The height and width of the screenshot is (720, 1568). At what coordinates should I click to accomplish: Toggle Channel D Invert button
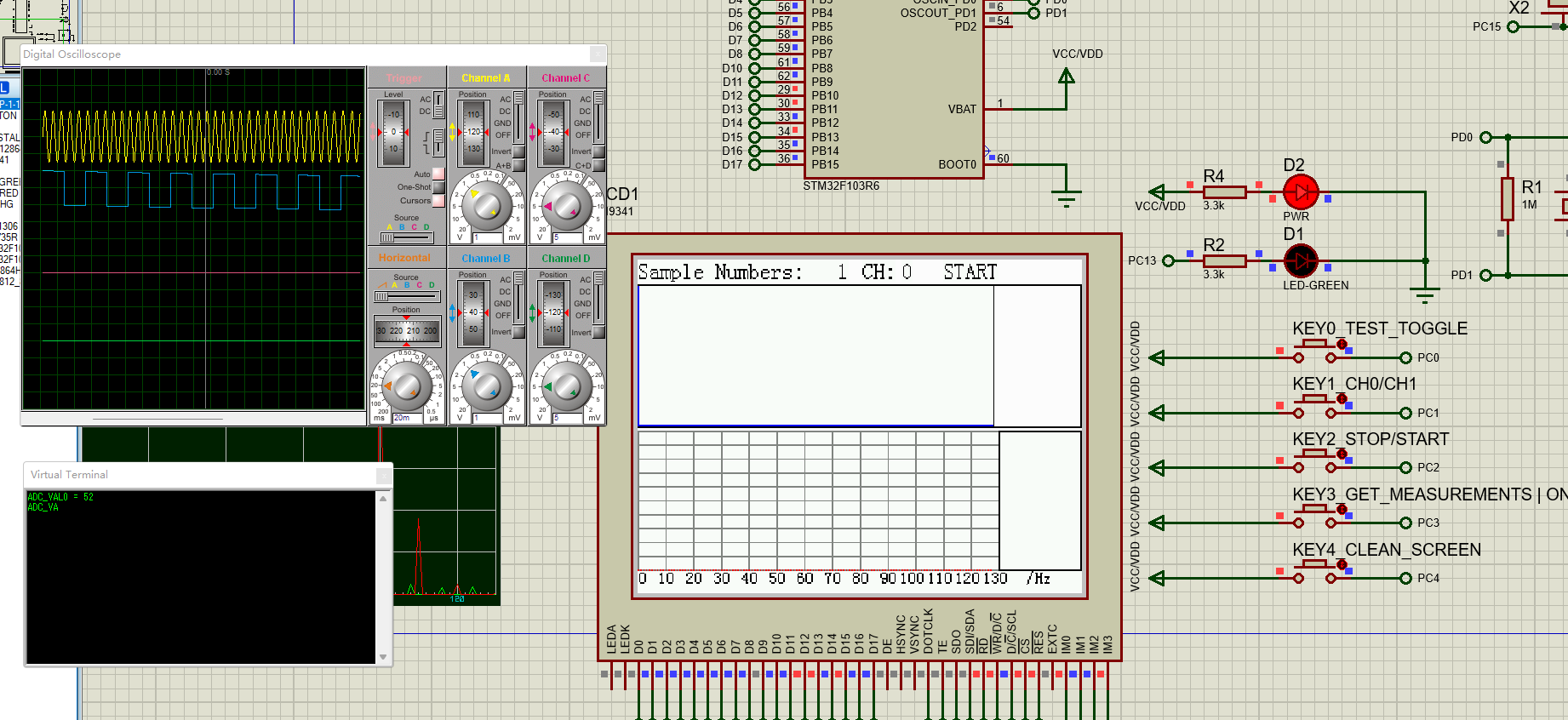(598, 332)
